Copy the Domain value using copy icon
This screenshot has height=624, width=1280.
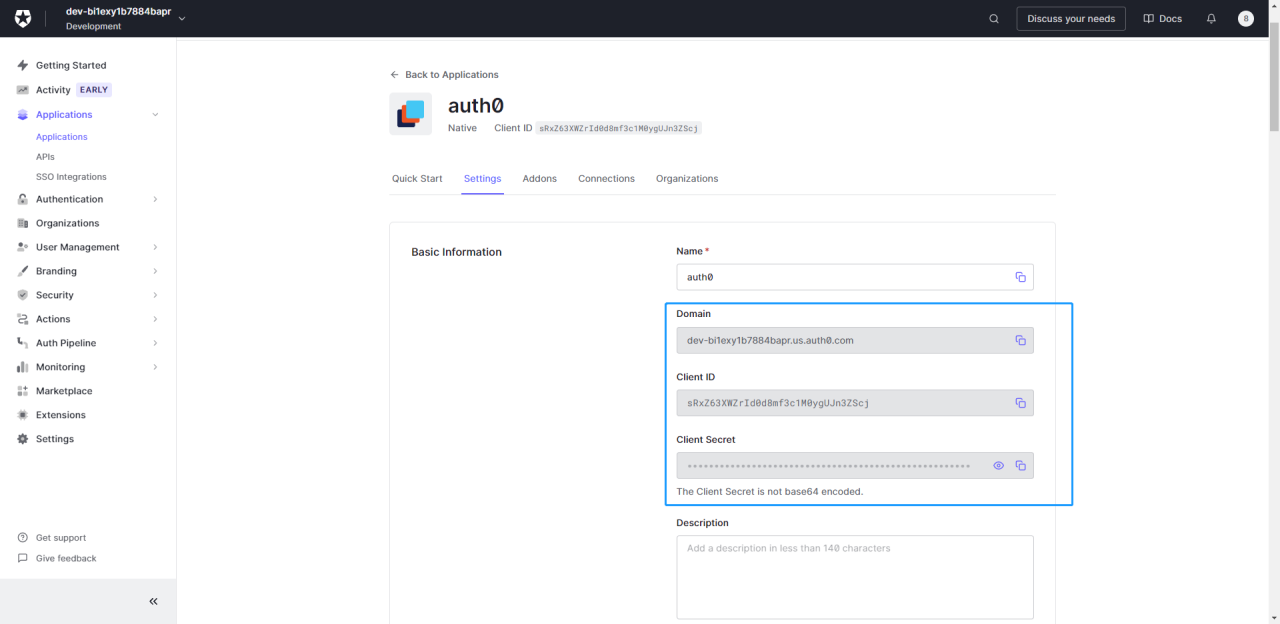point(1020,340)
